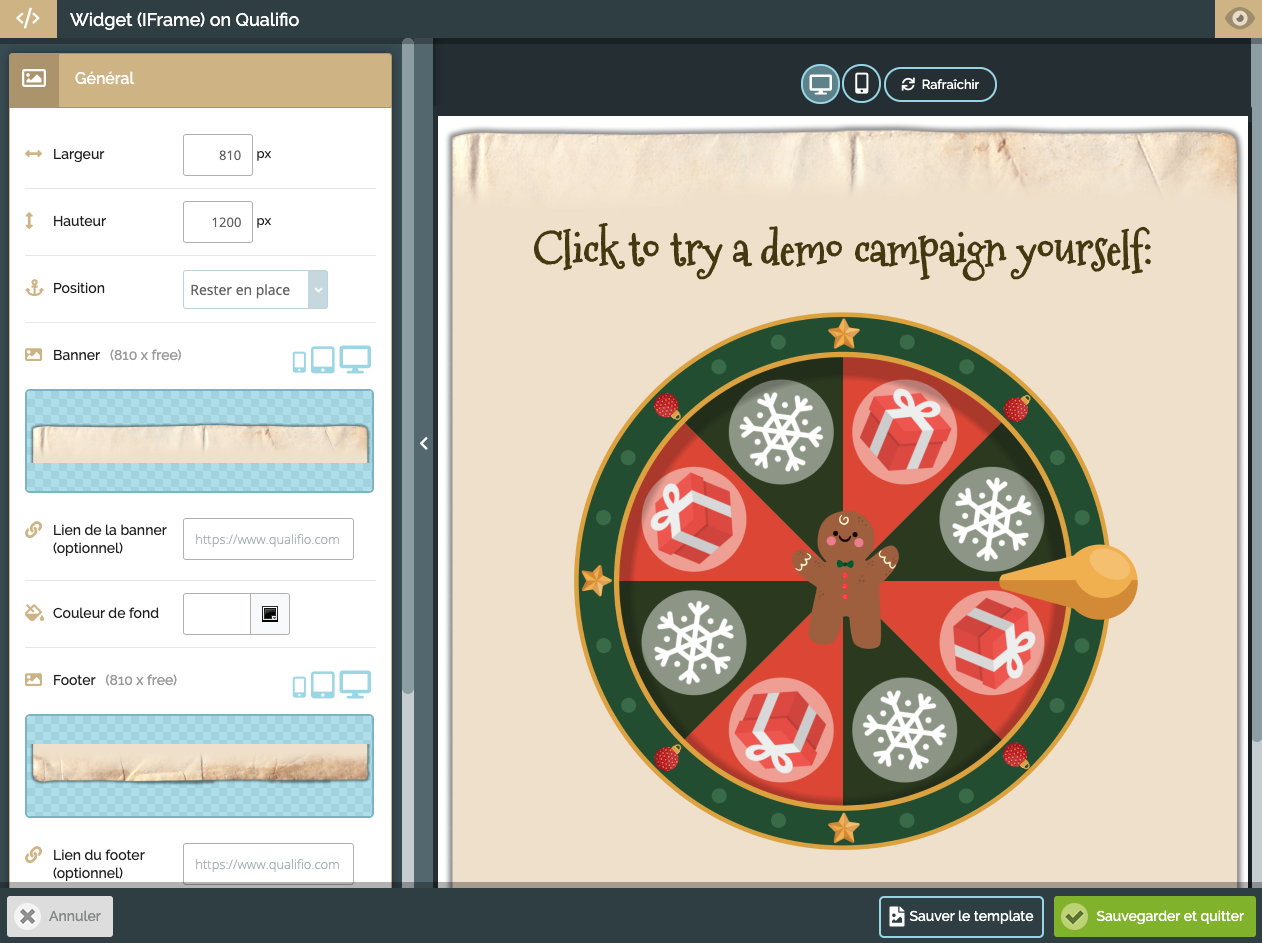Select Footer desktop device icon
The height and width of the screenshot is (943, 1262).
click(x=355, y=684)
